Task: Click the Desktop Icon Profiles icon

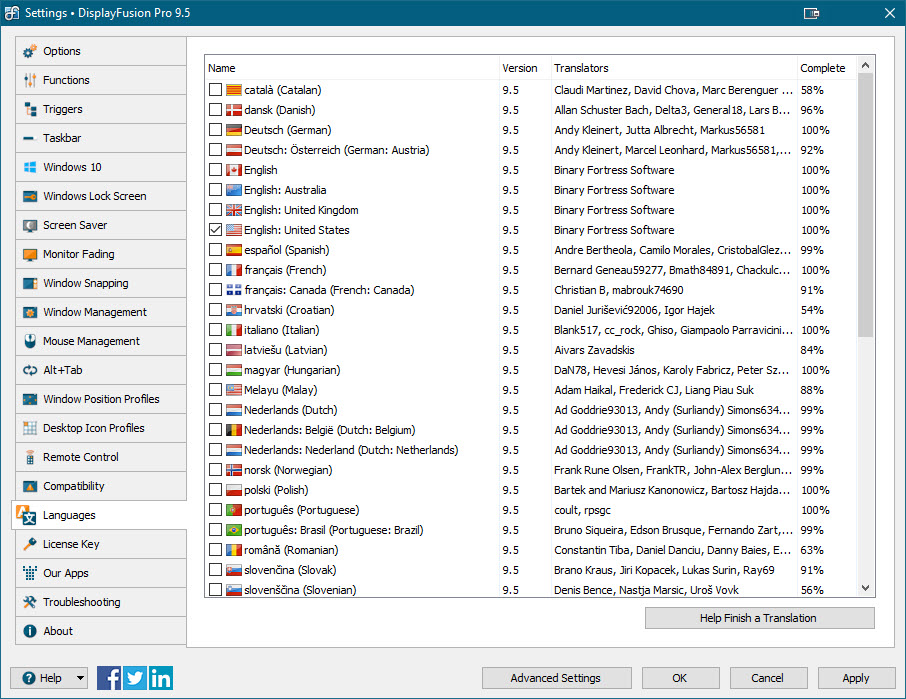Action: (x=30, y=428)
